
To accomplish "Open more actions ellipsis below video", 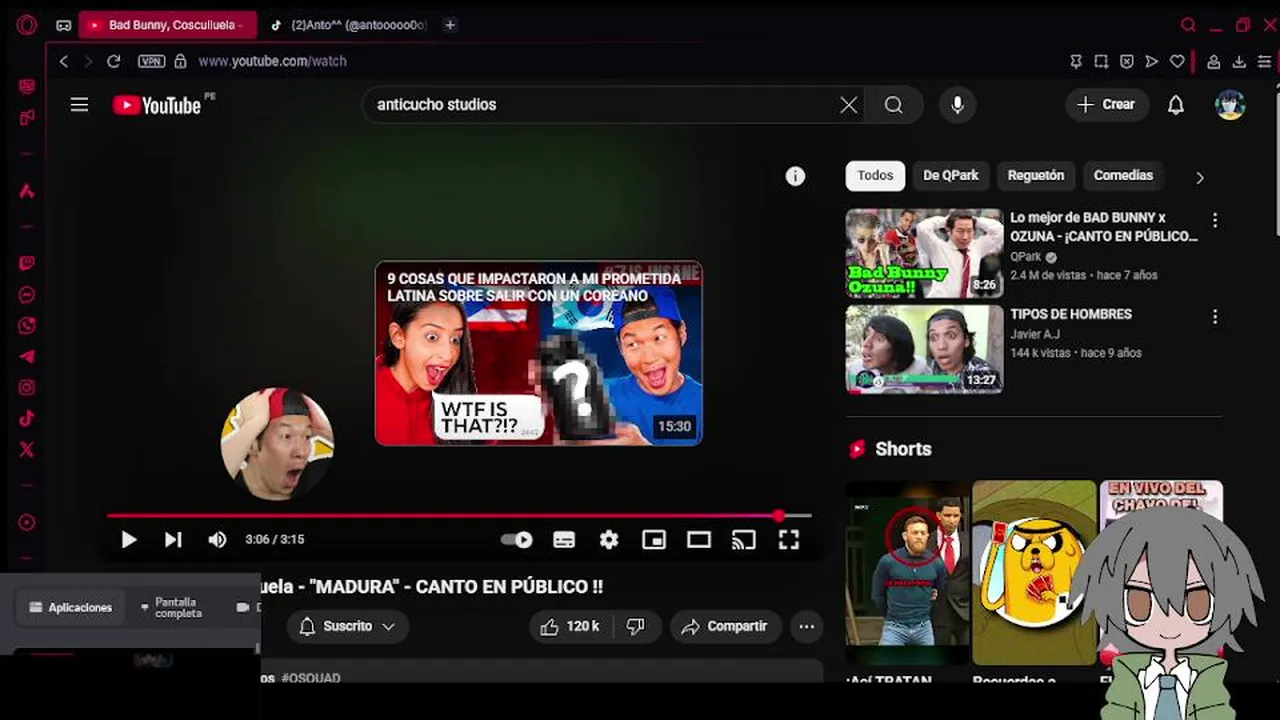I will 806,627.
